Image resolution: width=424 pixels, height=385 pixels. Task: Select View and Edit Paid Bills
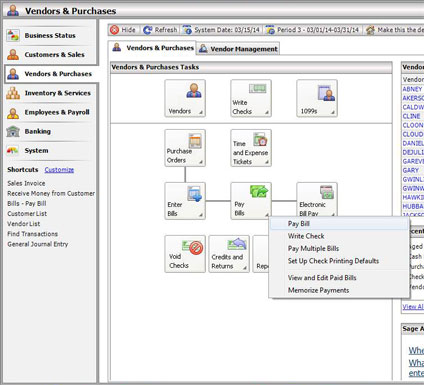click(322, 278)
